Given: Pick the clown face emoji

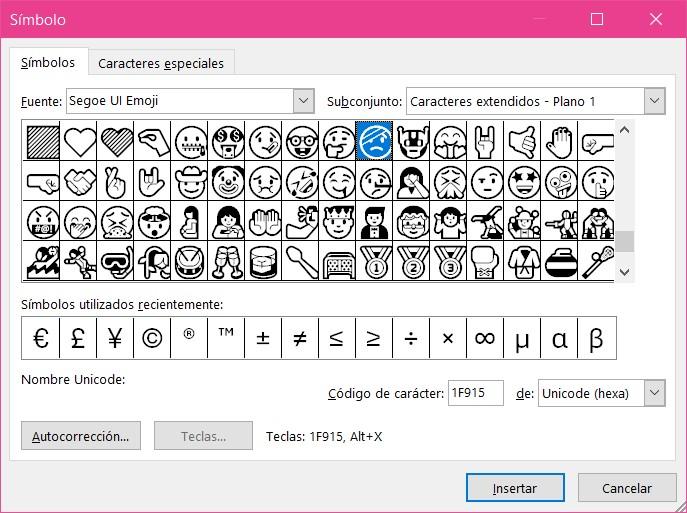Looking at the screenshot, I should 226,182.
